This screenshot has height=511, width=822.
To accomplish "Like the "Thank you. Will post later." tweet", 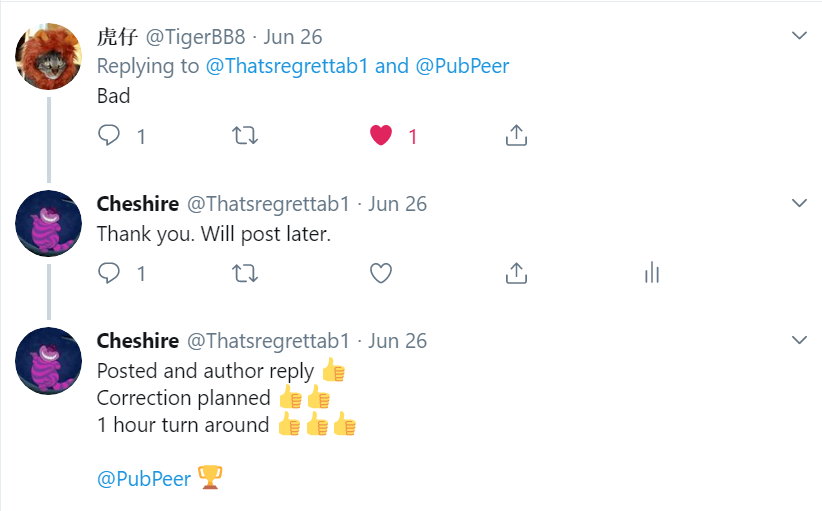I will tap(380, 273).
